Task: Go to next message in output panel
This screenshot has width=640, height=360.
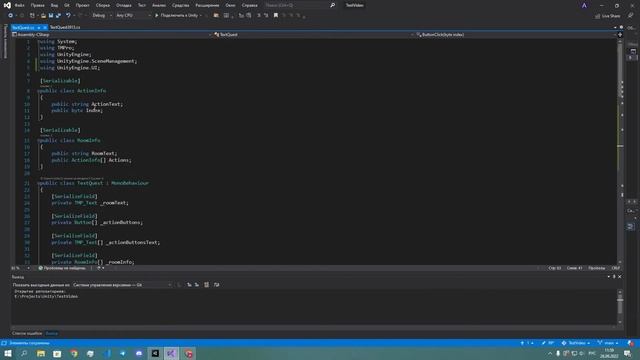Action: point(197,285)
